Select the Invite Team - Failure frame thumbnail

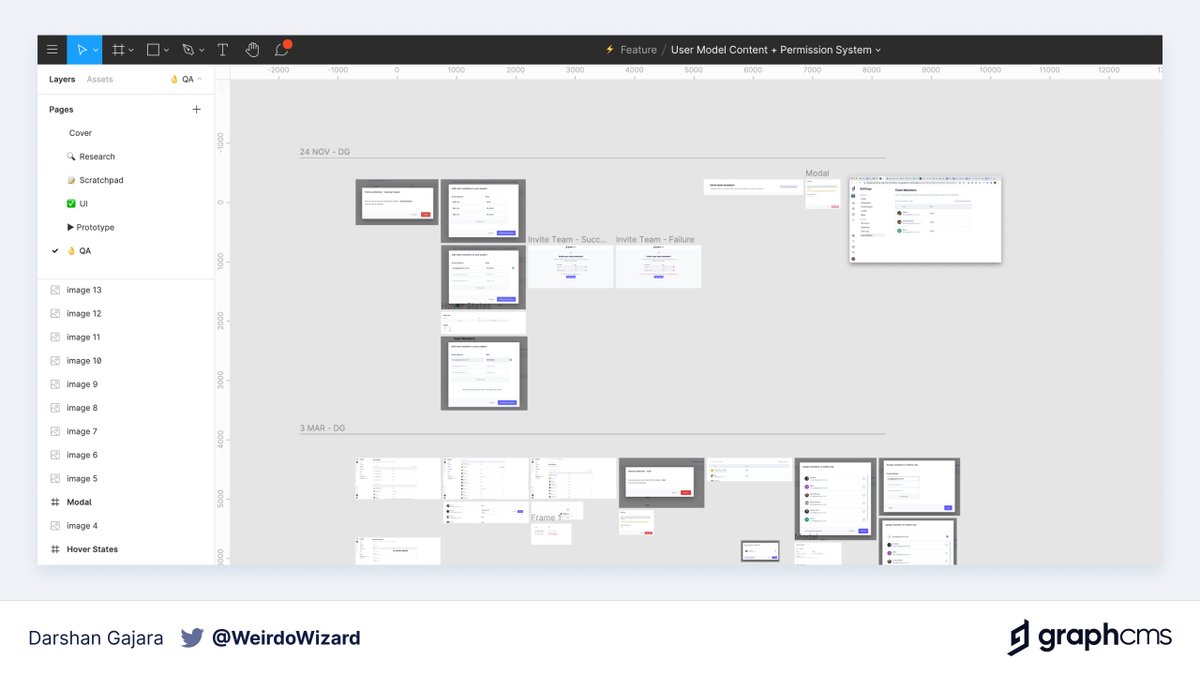658,267
